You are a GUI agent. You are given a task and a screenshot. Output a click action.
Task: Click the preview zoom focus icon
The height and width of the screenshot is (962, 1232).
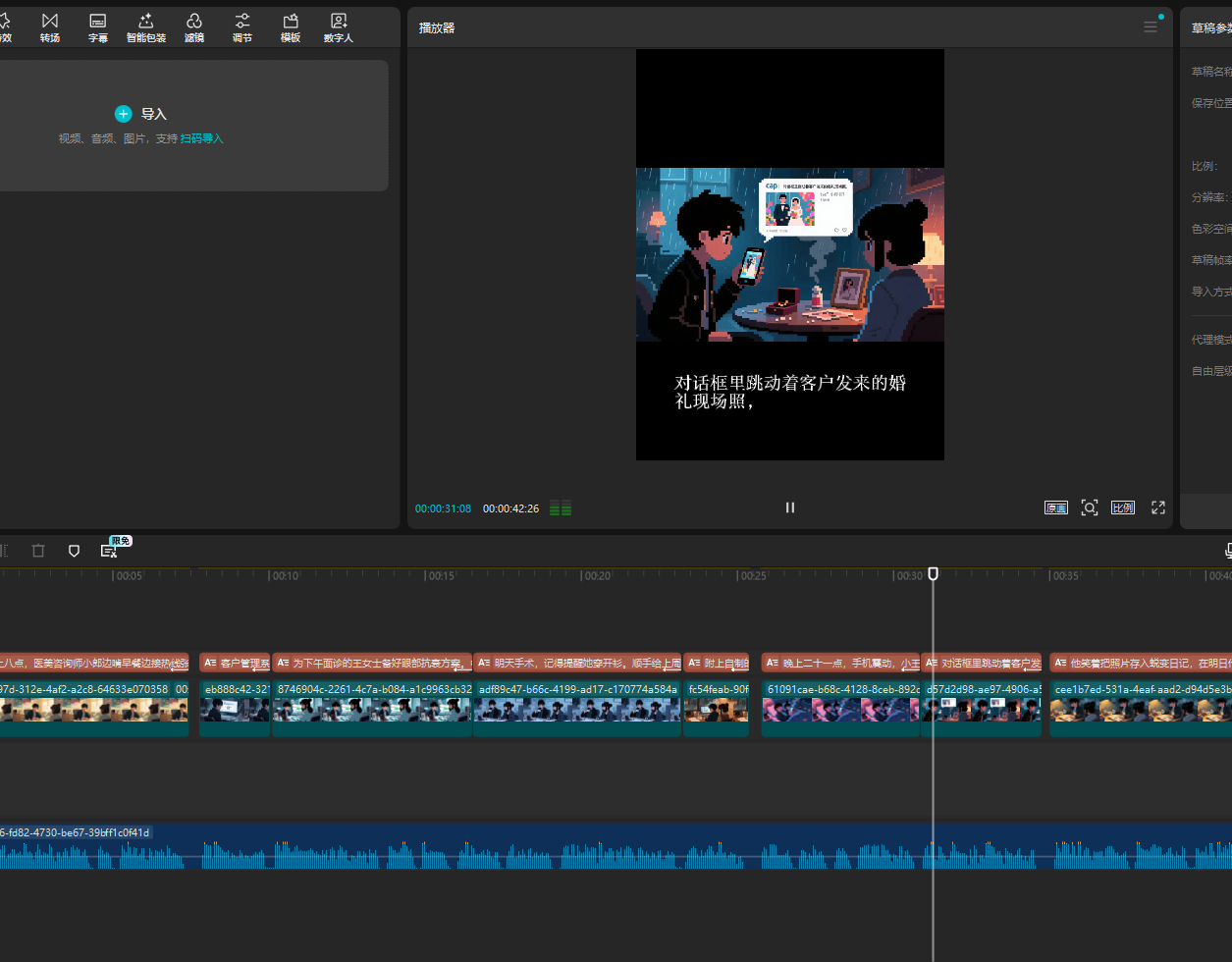(x=1090, y=508)
